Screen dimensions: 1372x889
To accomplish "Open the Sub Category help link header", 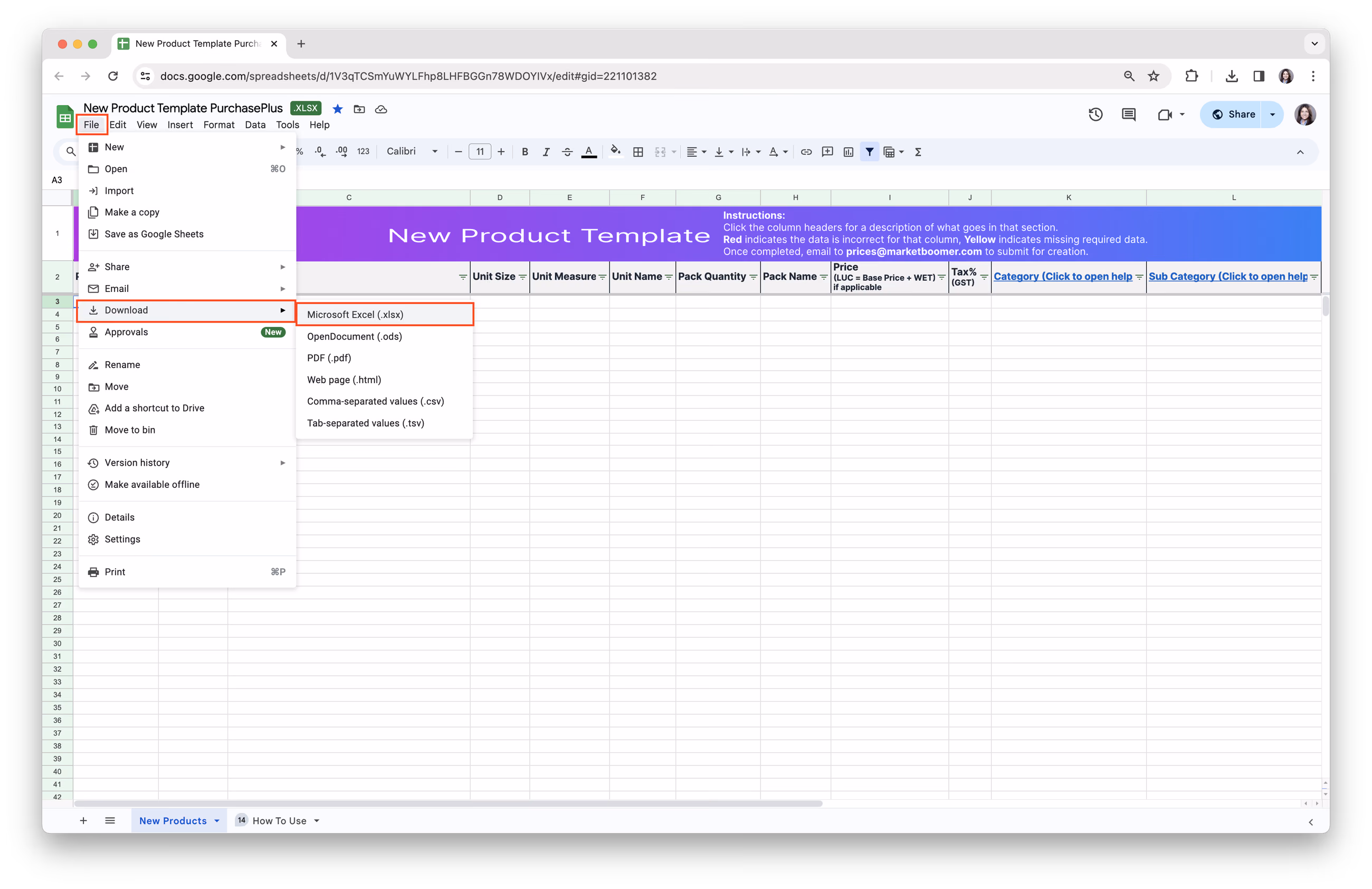I will pos(1228,276).
